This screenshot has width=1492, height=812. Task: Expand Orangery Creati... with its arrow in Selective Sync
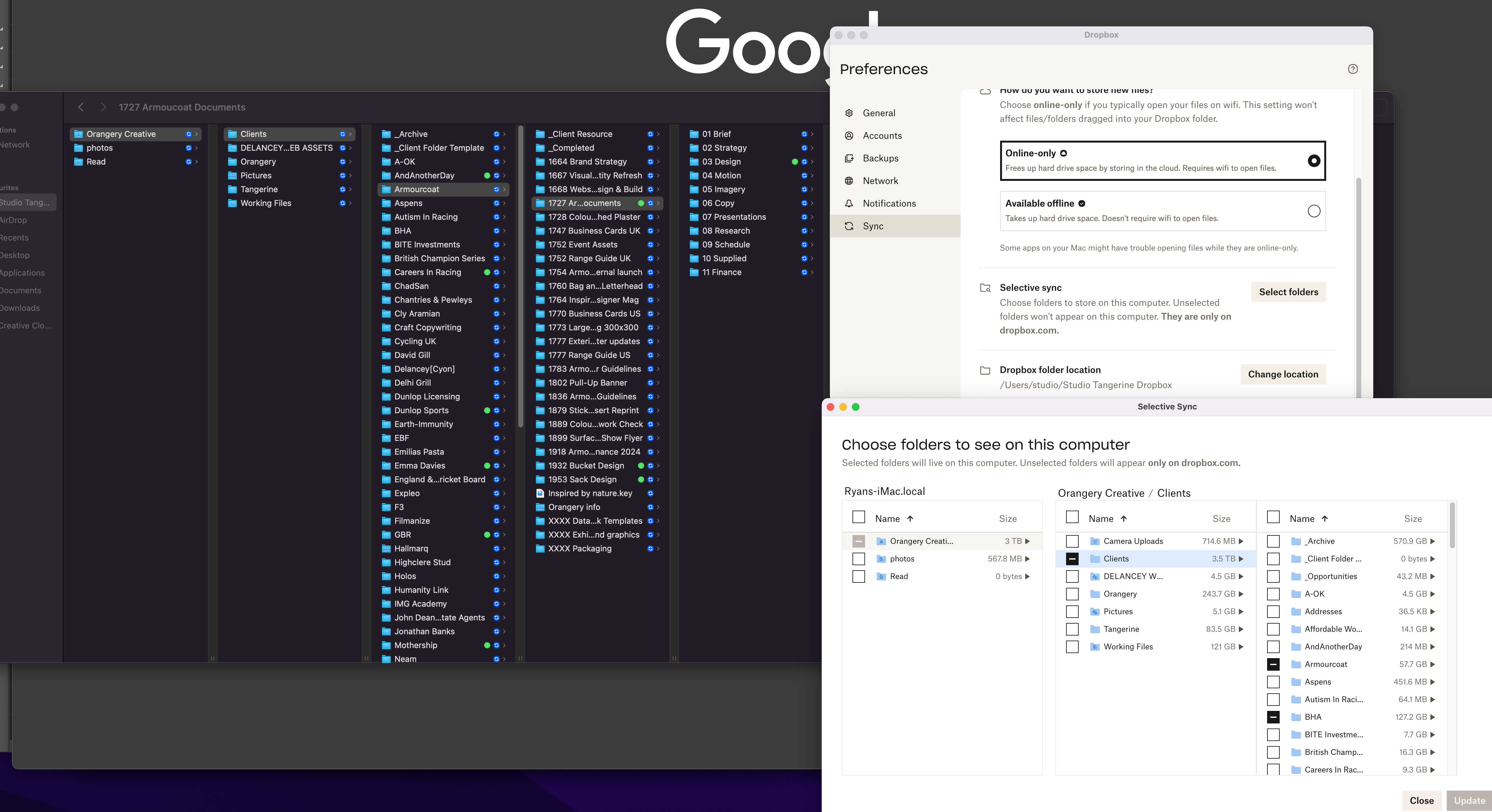[x=1027, y=541]
